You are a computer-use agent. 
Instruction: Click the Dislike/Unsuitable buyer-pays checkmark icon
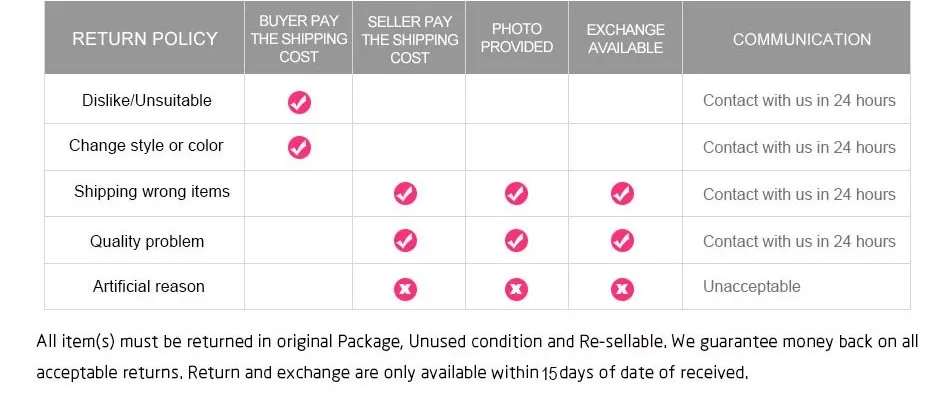[299, 101]
